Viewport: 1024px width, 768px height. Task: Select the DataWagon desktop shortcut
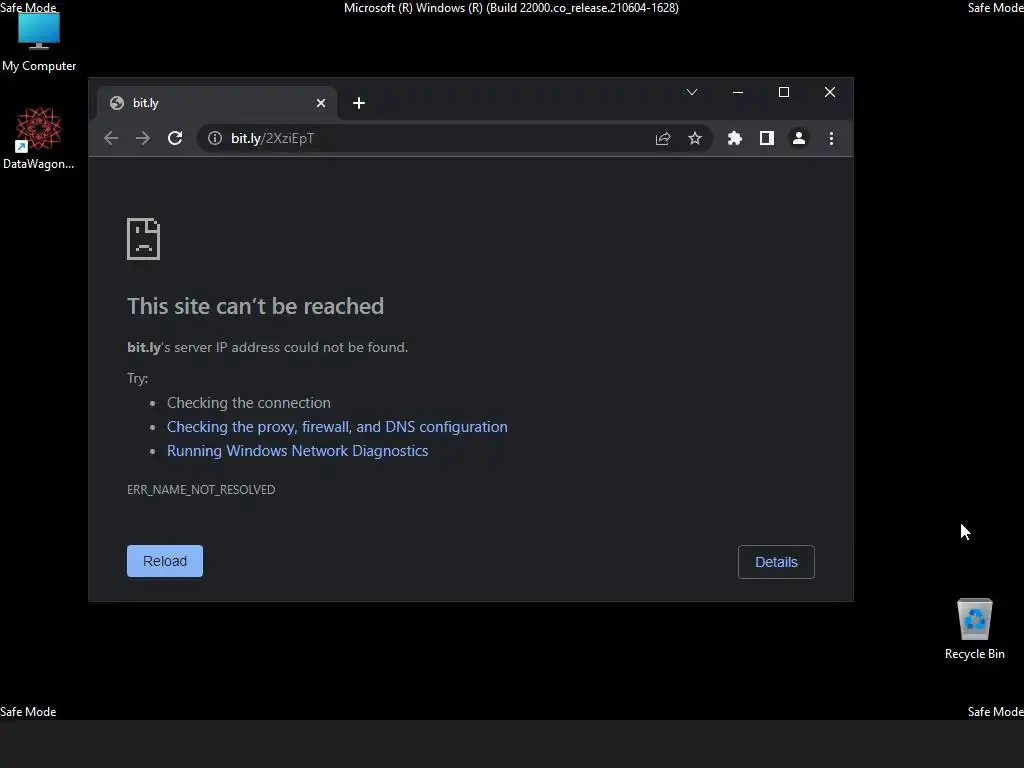point(39,138)
